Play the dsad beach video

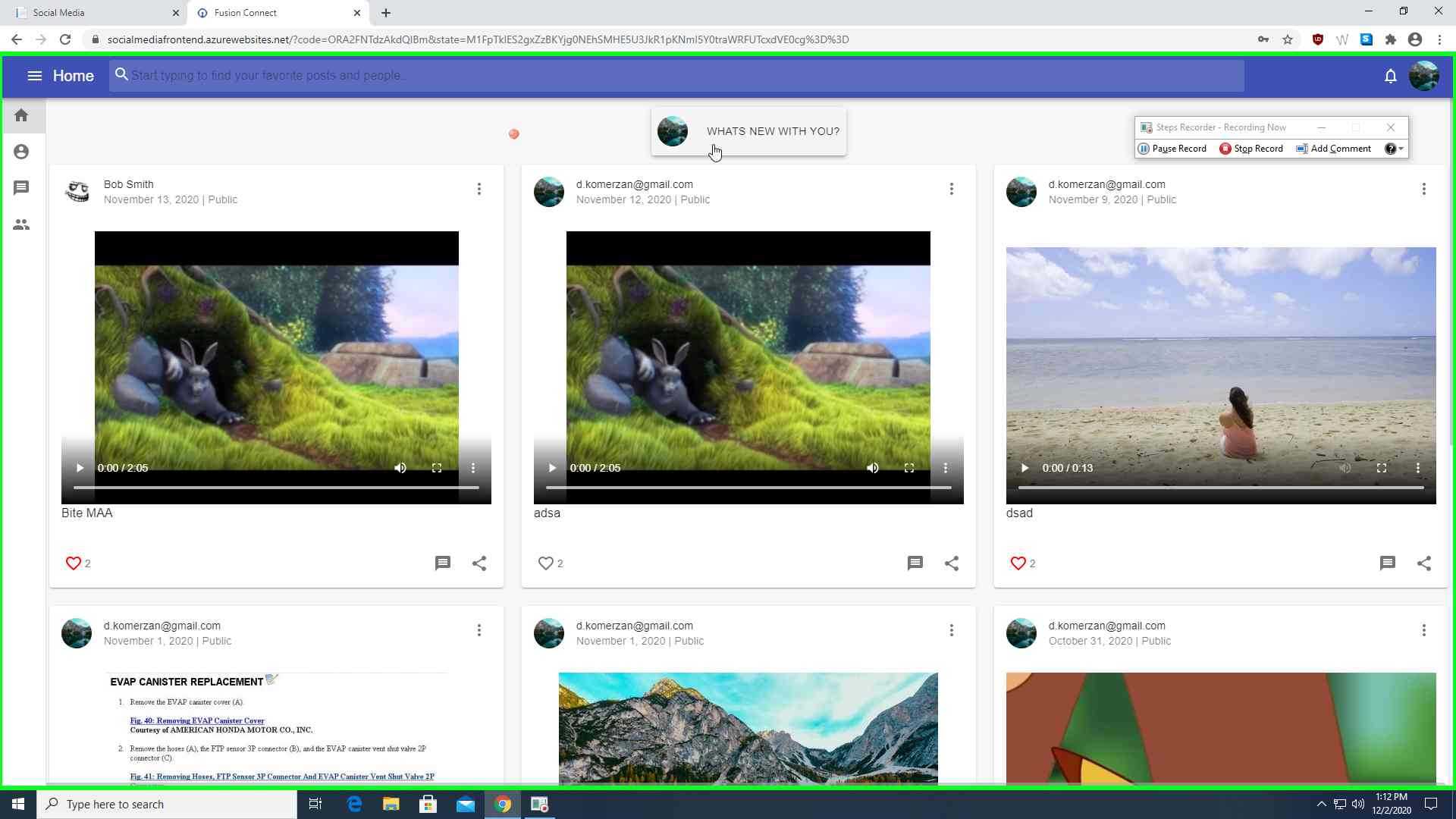point(1025,468)
